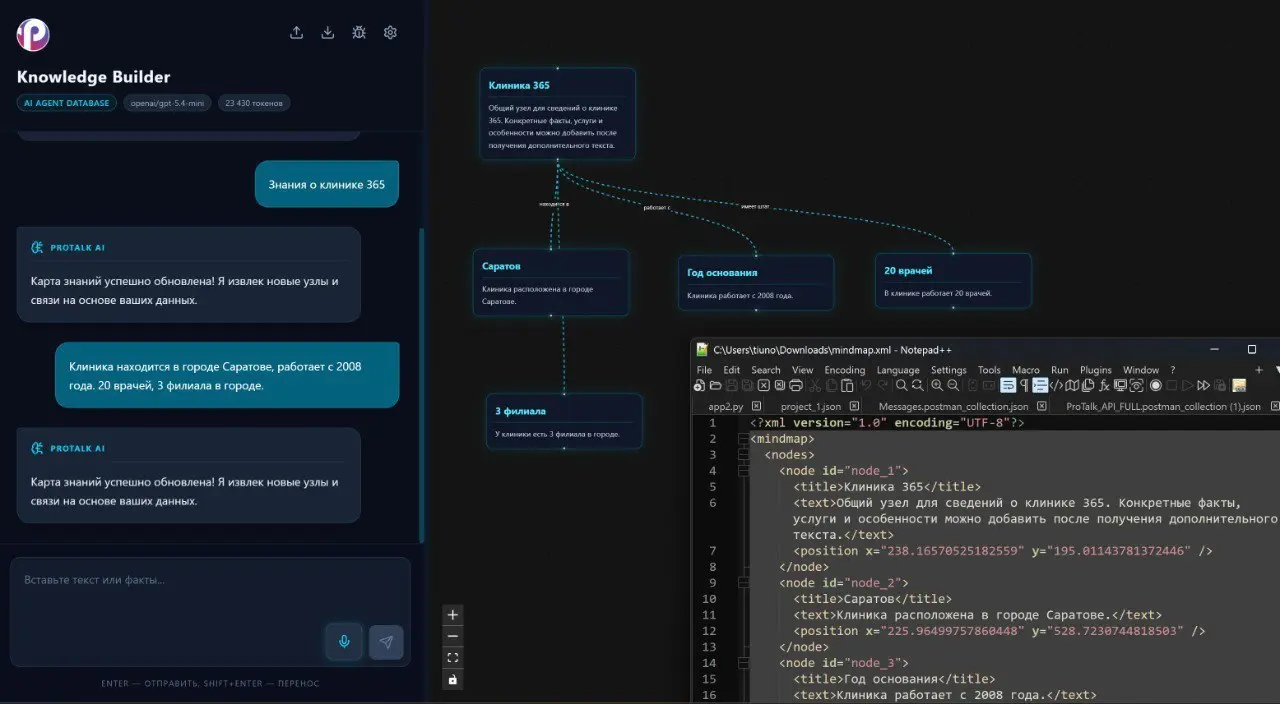Click the AI AGENT DATABASE badge
Screen dimensions: 1280x704
pyautogui.click(x=67, y=103)
